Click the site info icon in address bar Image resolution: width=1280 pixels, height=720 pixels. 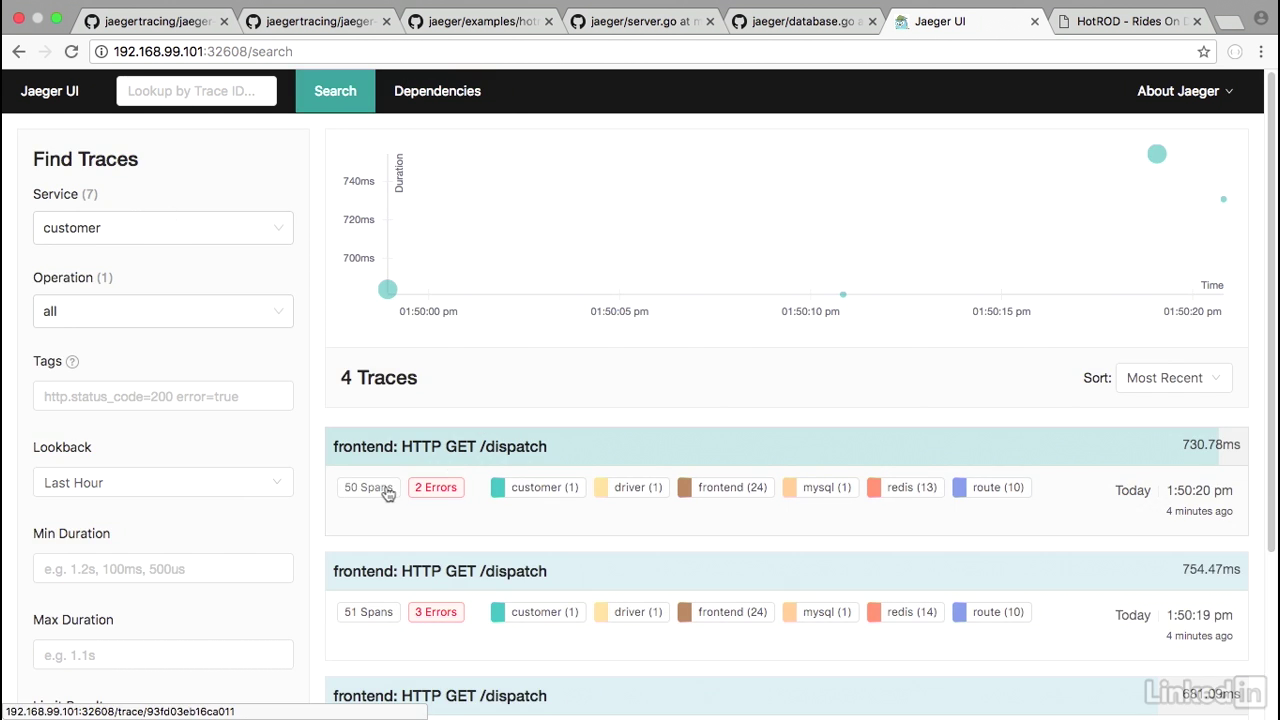[101, 52]
